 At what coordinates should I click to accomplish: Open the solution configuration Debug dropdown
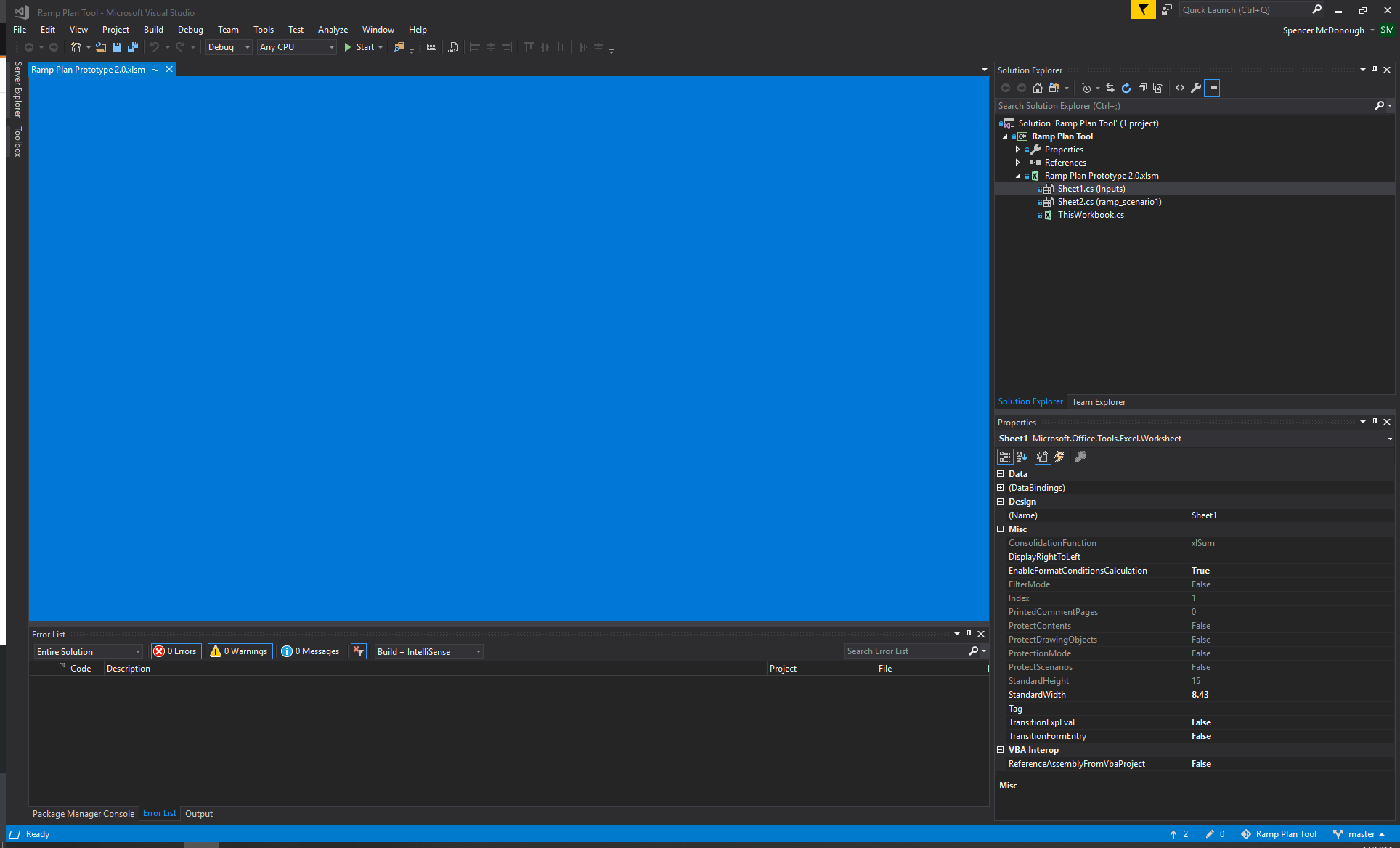(x=245, y=47)
